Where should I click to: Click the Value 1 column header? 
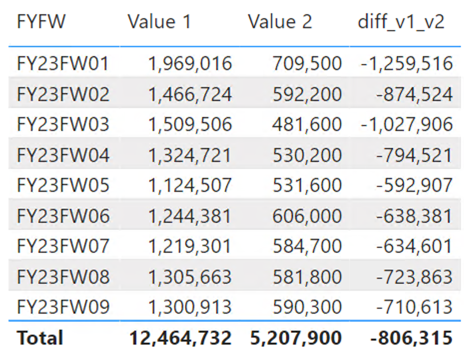(159, 22)
